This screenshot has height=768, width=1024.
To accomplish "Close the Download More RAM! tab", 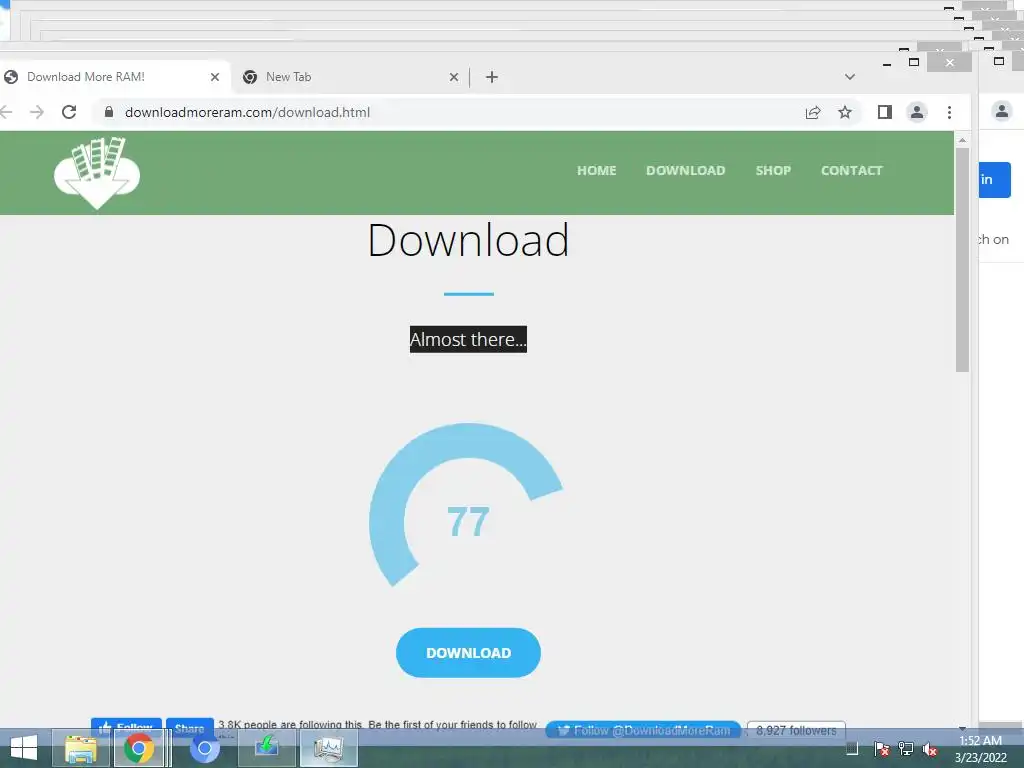I will [215, 77].
